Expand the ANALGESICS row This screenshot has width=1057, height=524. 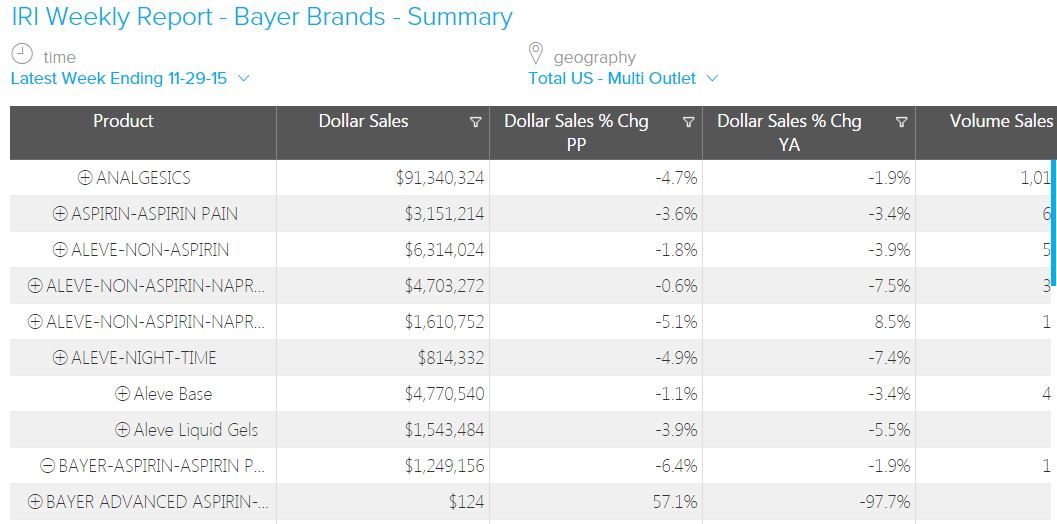coord(85,178)
